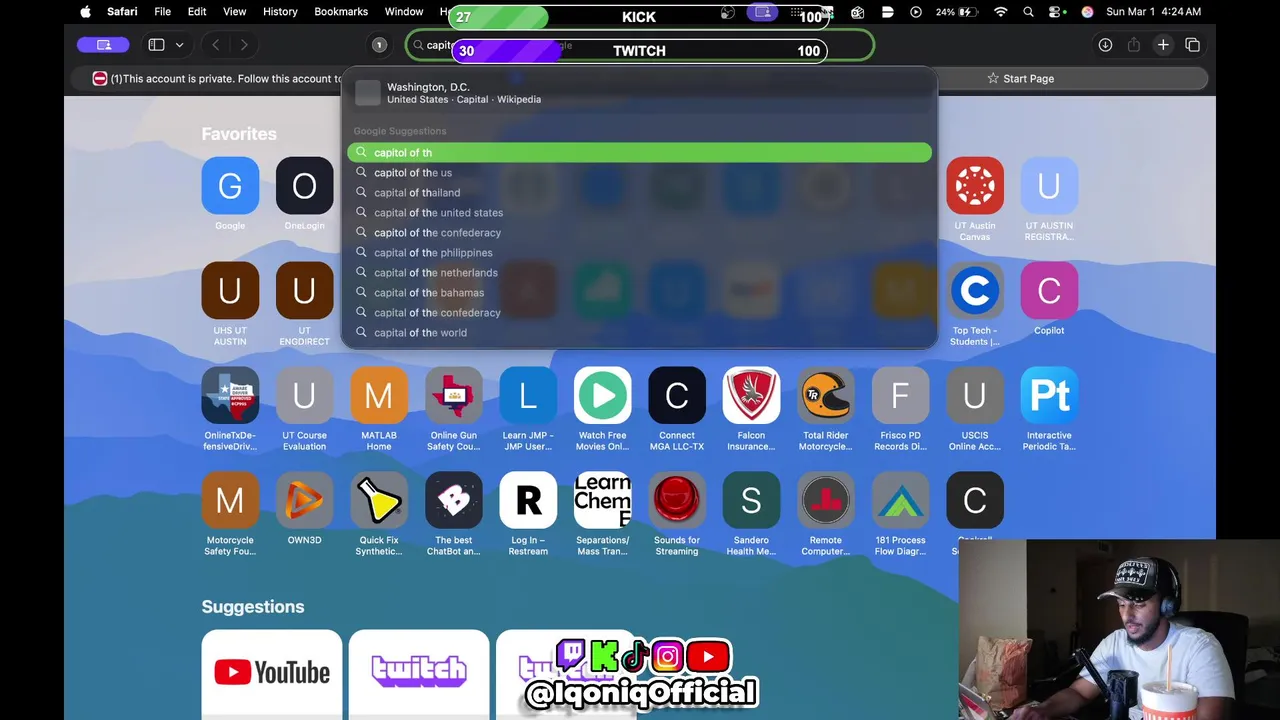Open Log In – Restream favorite
This screenshot has height=720, width=1280.
[528, 500]
